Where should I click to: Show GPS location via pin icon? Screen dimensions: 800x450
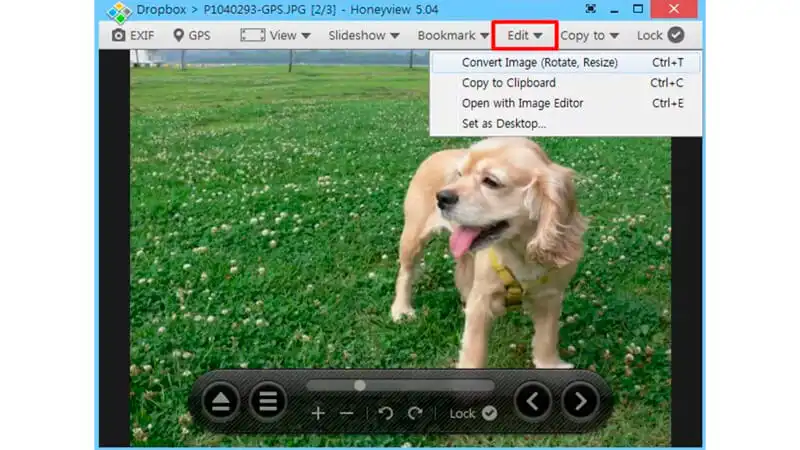(178, 35)
